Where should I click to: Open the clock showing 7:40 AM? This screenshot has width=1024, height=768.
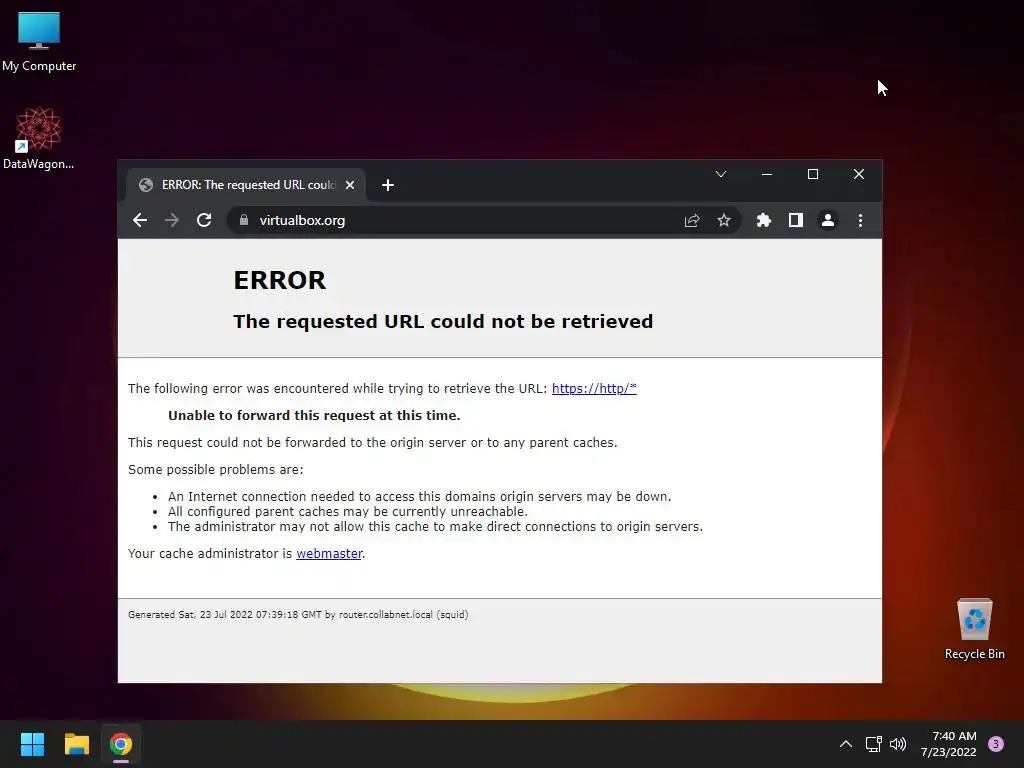point(949,744)
